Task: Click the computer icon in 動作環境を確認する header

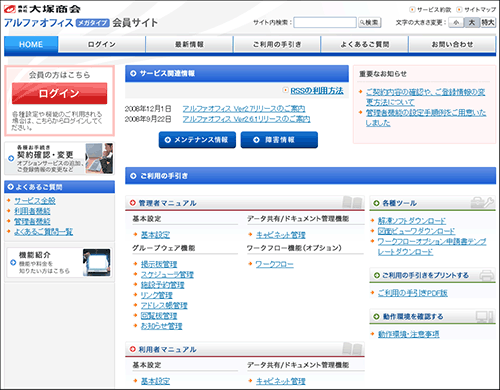Action: click(x=484, y=316)
